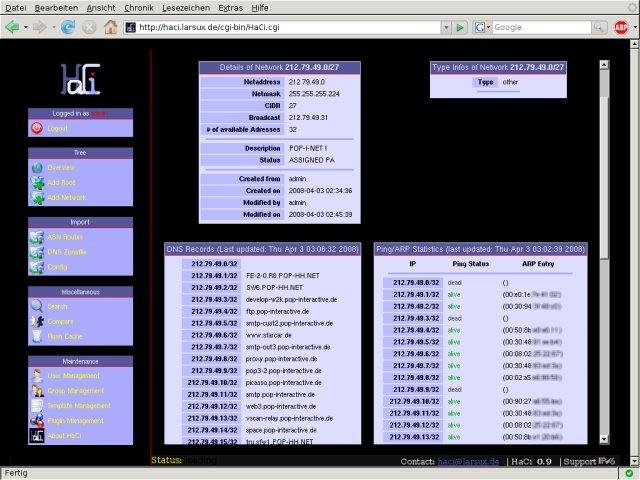The image size is (640, 480).
Task: Click the dead status of 212.79.49.9/32
Action: tap(455, 390)
